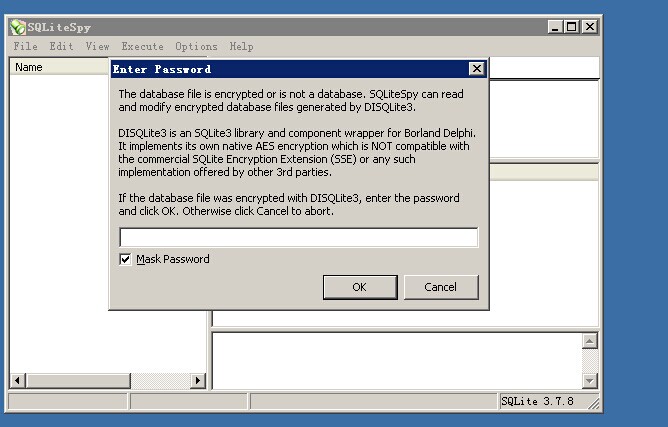The height and width of the screenshot is (427, 668).
Task: Click the SQLiteSpy icon in title bar
Action: tap(18, 27)
